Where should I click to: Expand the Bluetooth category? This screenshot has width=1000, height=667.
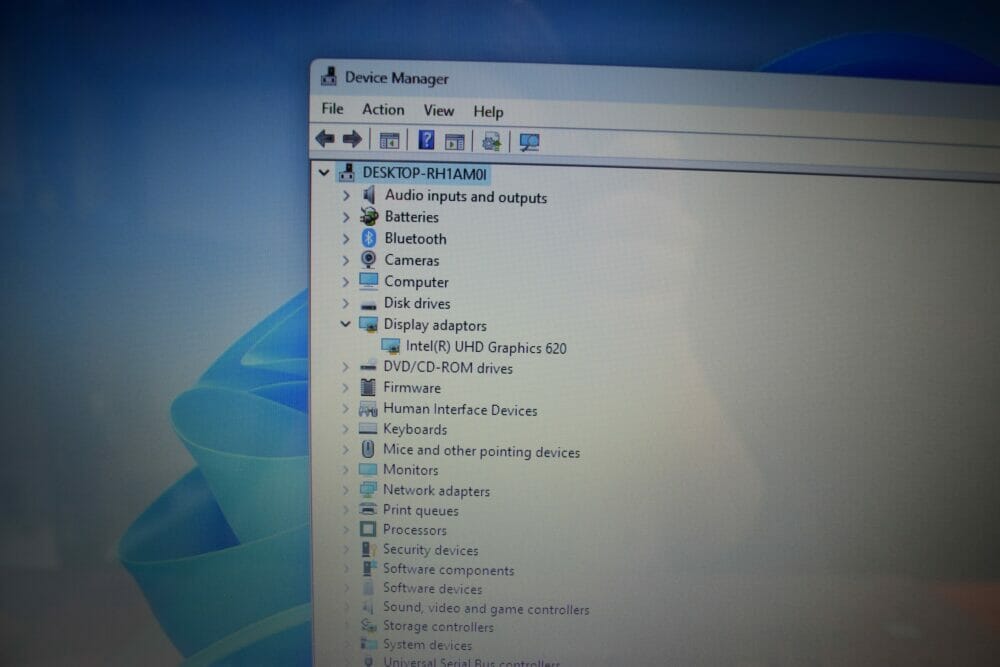click(346, 238)
